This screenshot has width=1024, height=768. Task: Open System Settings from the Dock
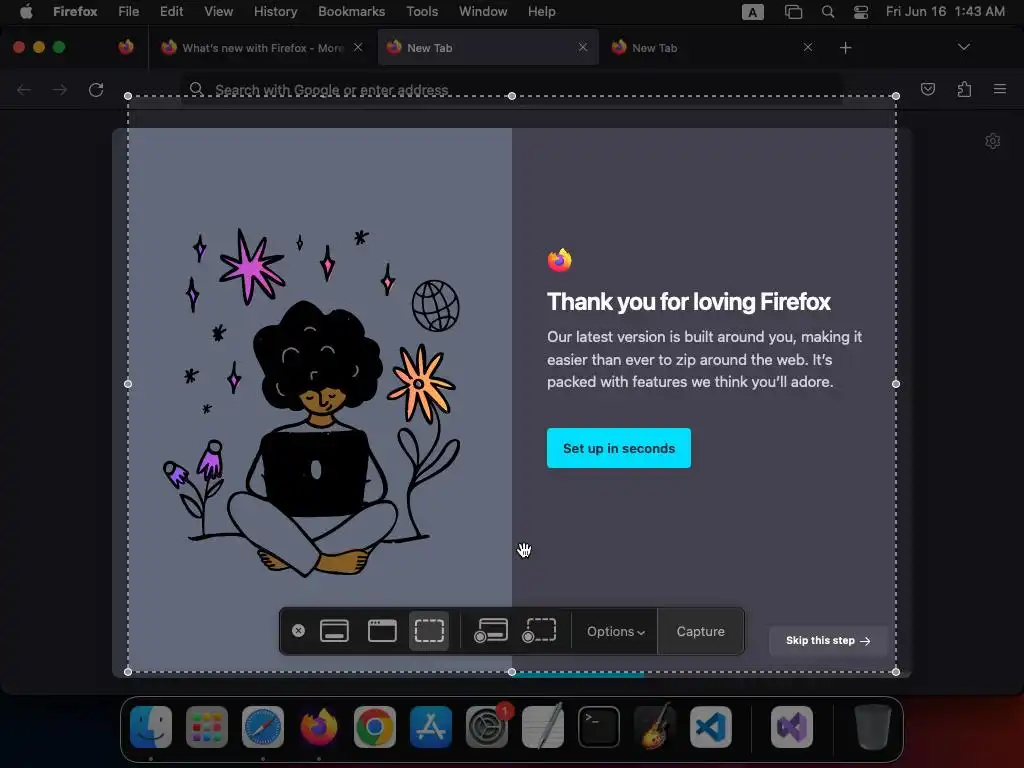pos(487,727)
